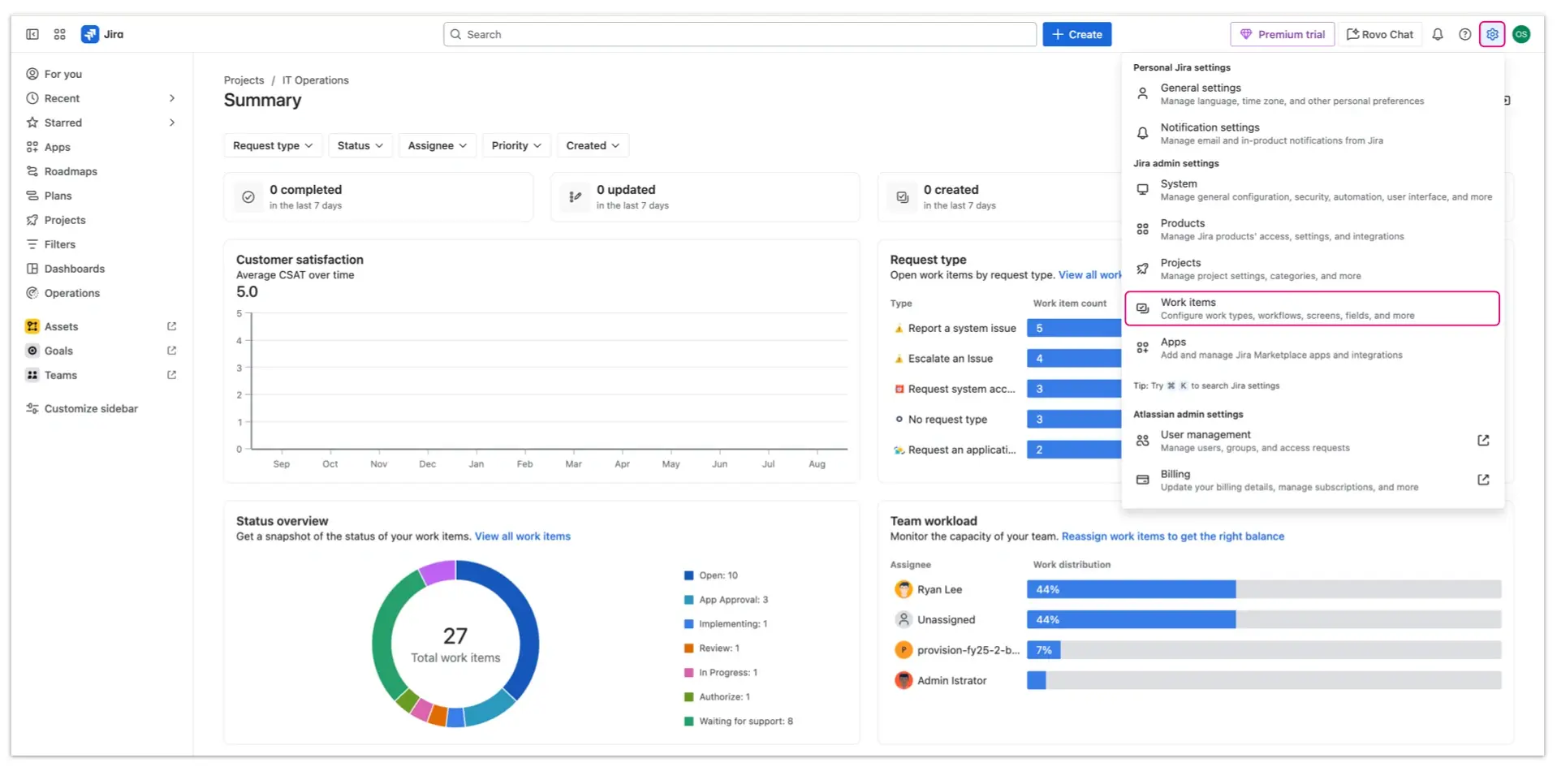
Task: Expand the Recent sidebar chevron
Action: click(x=171, y=98)
